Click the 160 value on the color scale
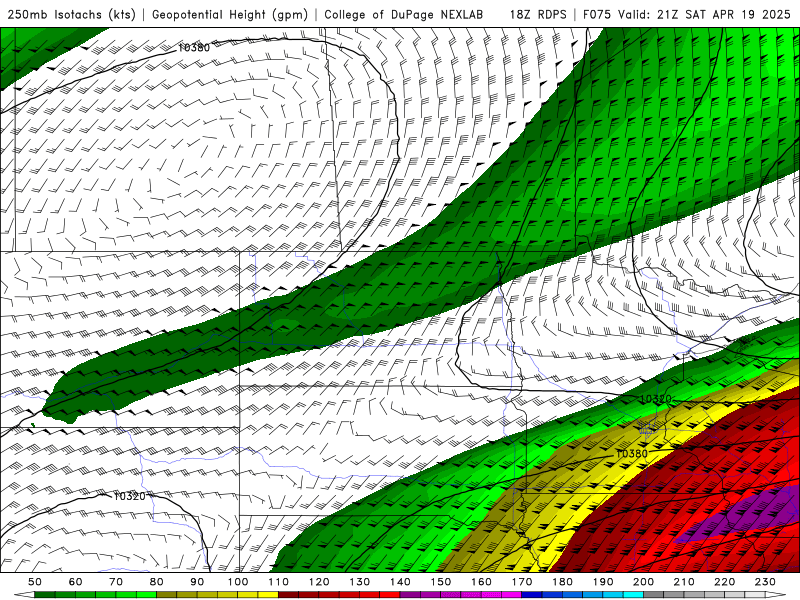Image resolution: width=800 pixels, height=600 pixels. point(481,582)
